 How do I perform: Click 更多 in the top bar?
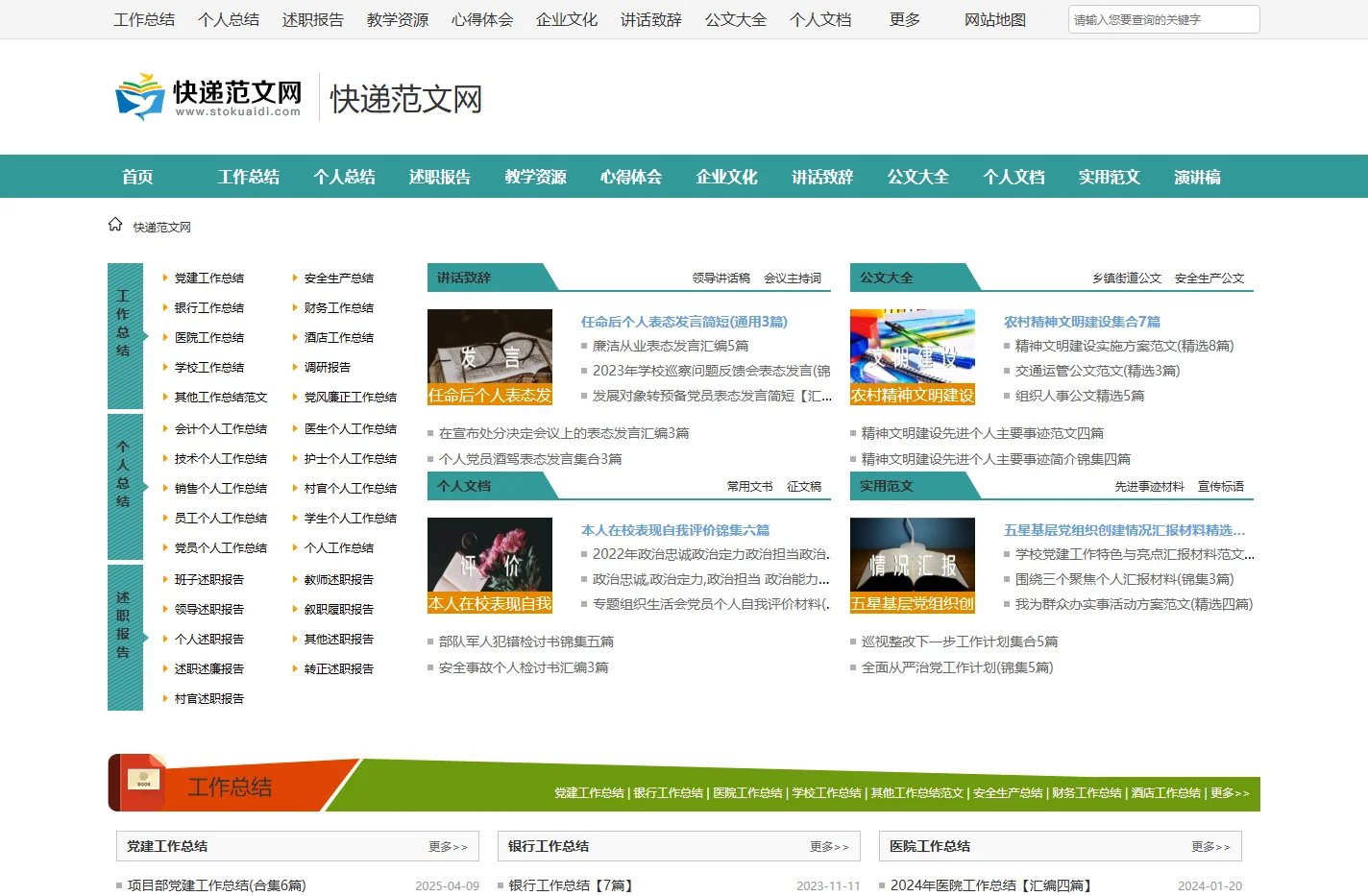(905, 19)
